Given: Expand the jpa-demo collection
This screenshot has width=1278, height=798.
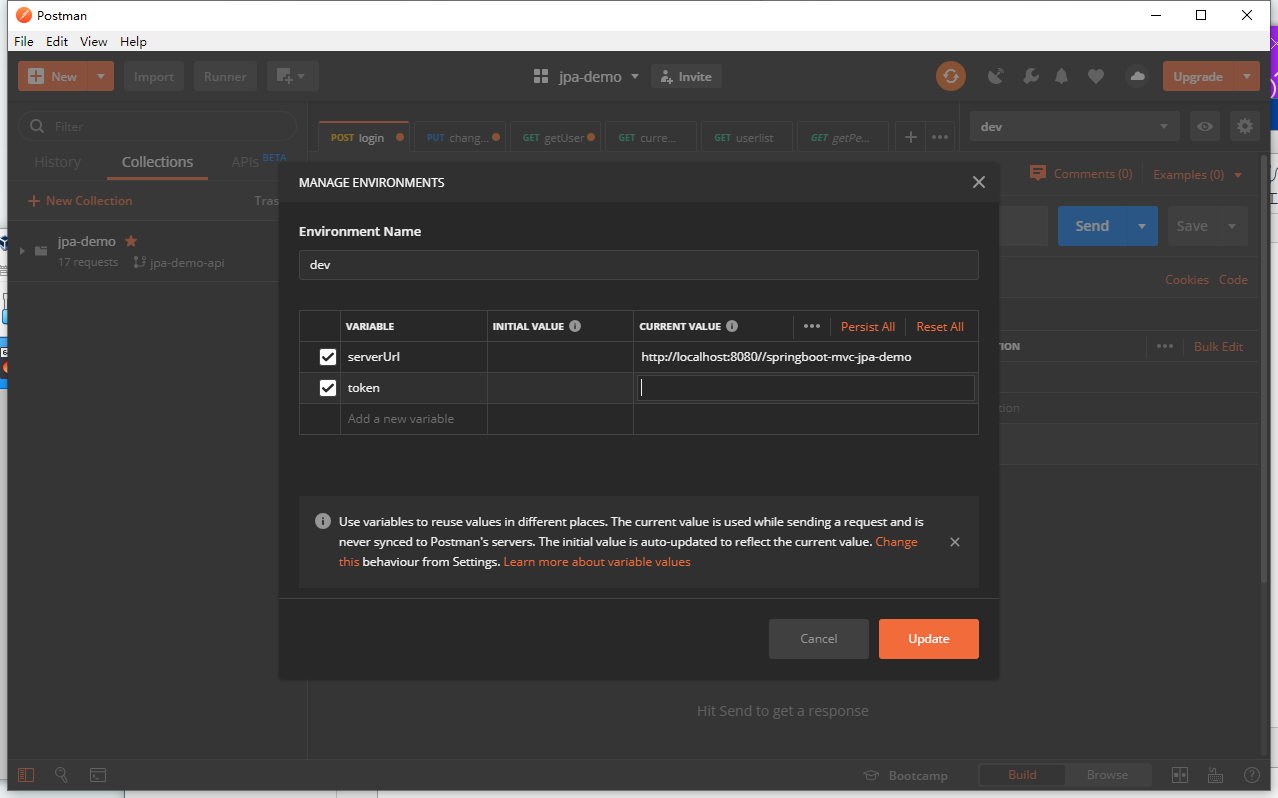Looking at the screenshot, I should [23, 251].
